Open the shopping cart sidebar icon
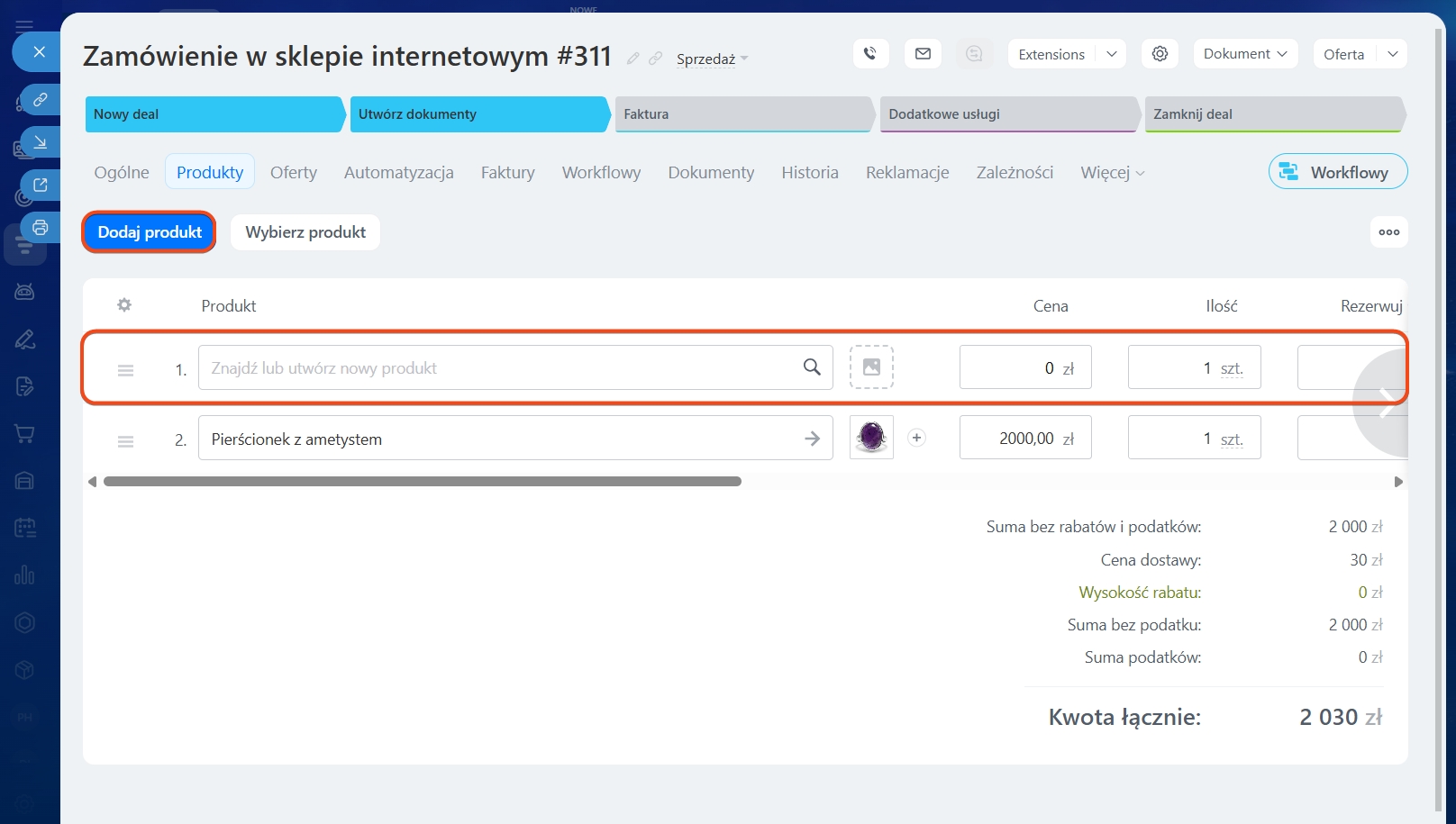Screen dimensions: 1456x824 (25, 434)
